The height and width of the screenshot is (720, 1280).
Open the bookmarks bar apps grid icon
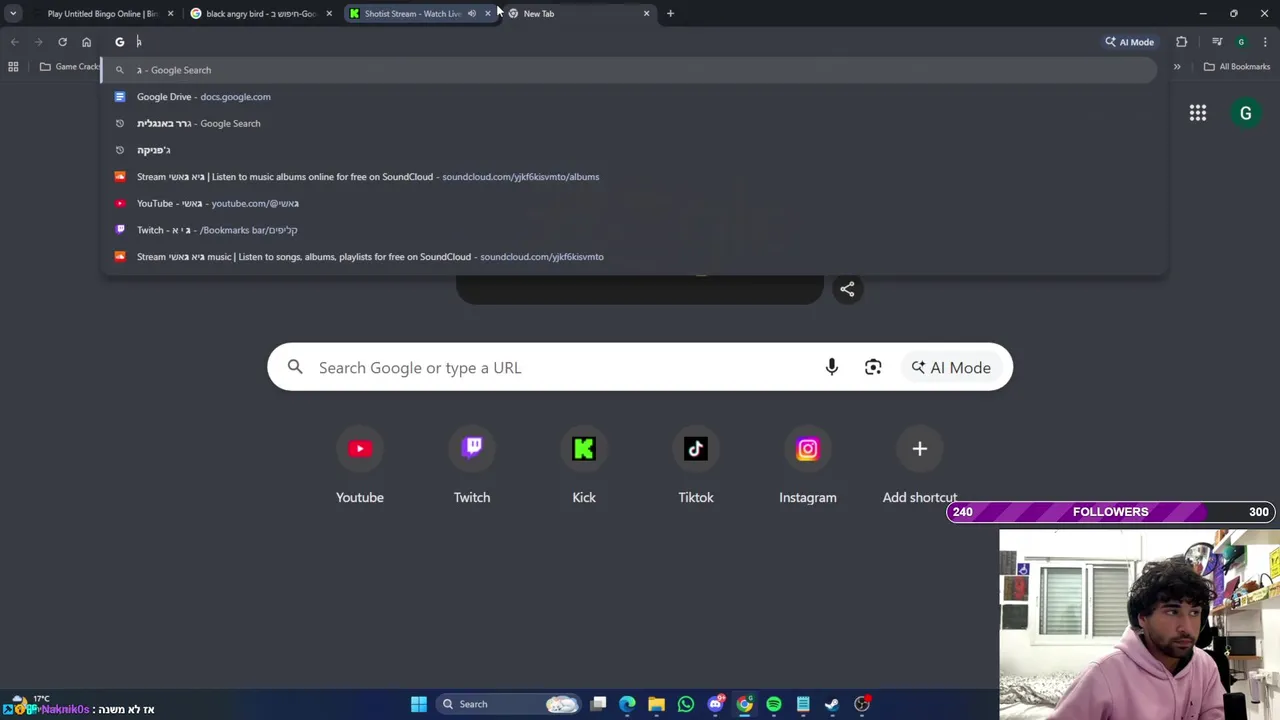click(x=13, y=67)
